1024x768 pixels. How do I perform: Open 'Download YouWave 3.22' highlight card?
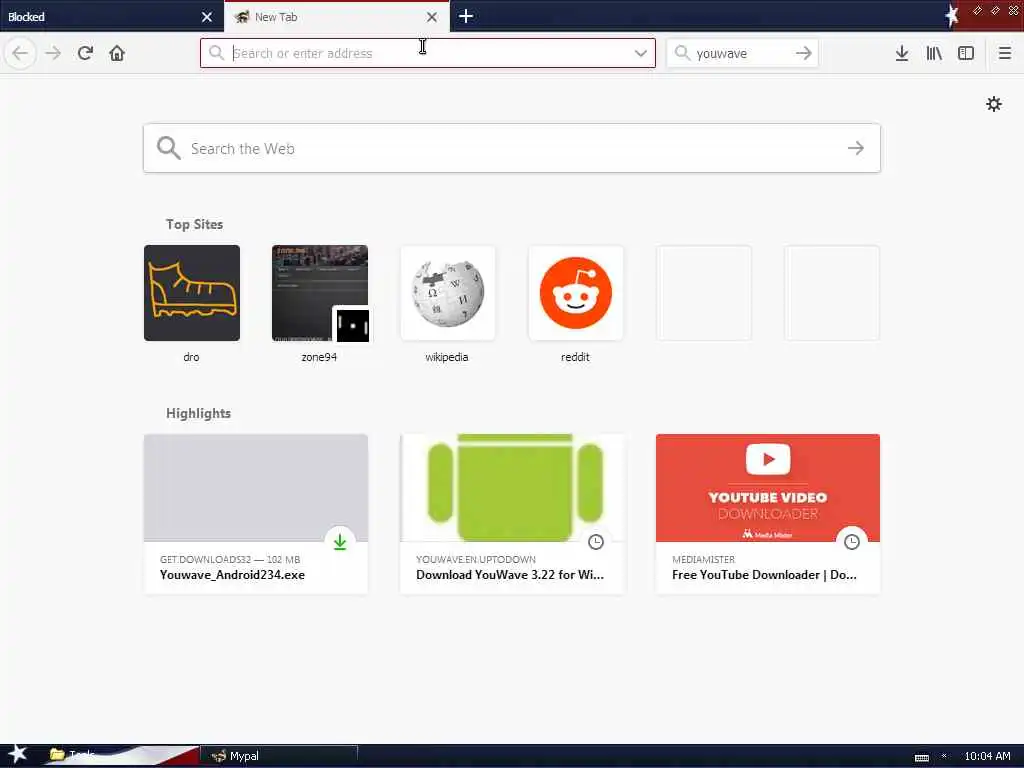tap(512, 514)
